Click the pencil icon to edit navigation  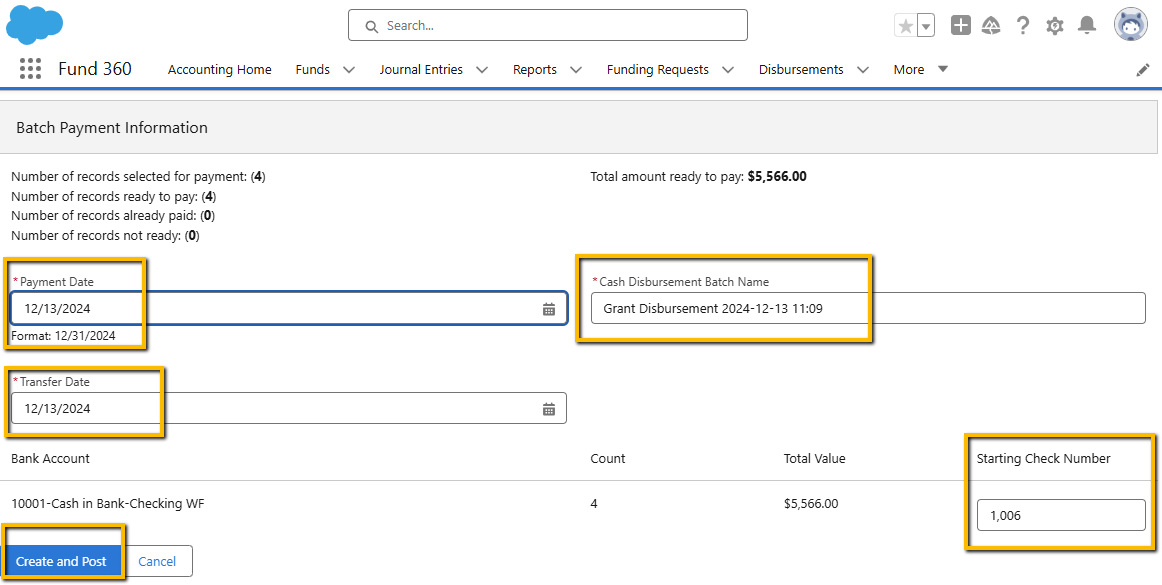(1143, 70)
